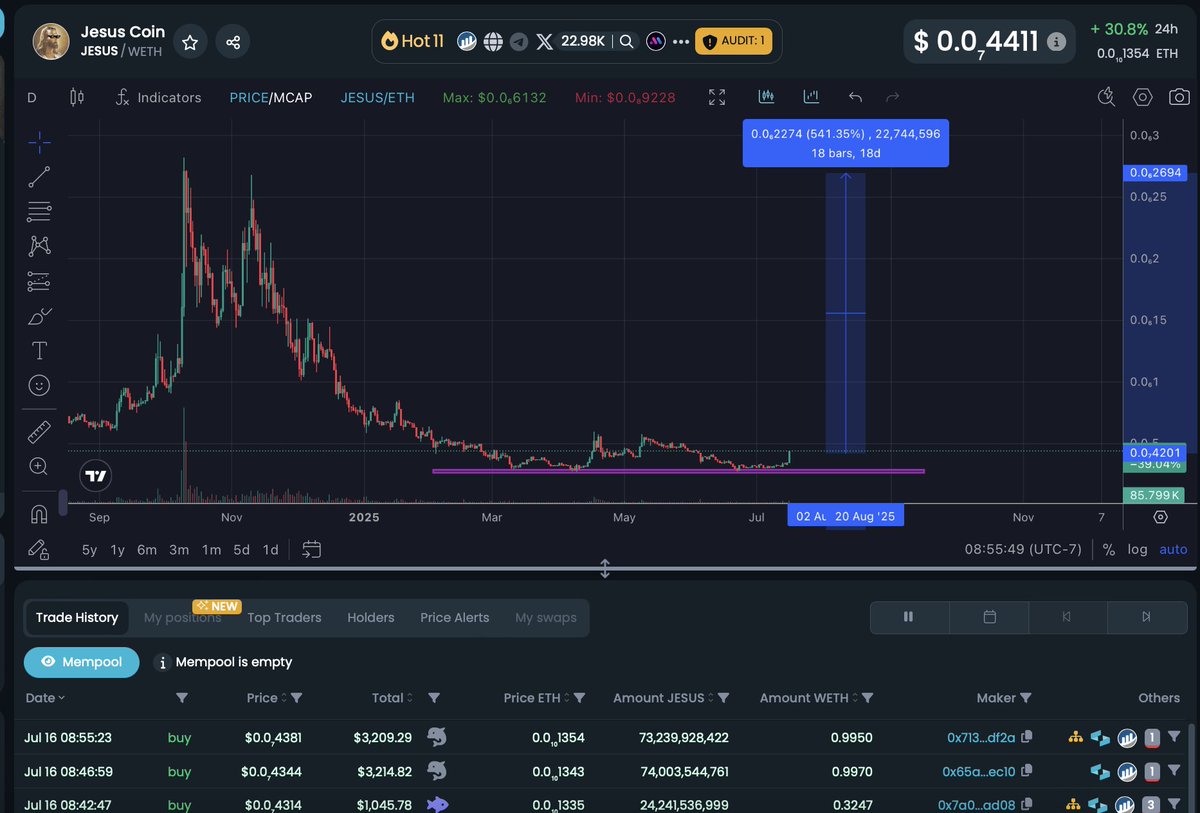Viewport: 1200px width, 813px height.
Task: Toggle the magnet snap mode
Action: [x=39, y=514]
